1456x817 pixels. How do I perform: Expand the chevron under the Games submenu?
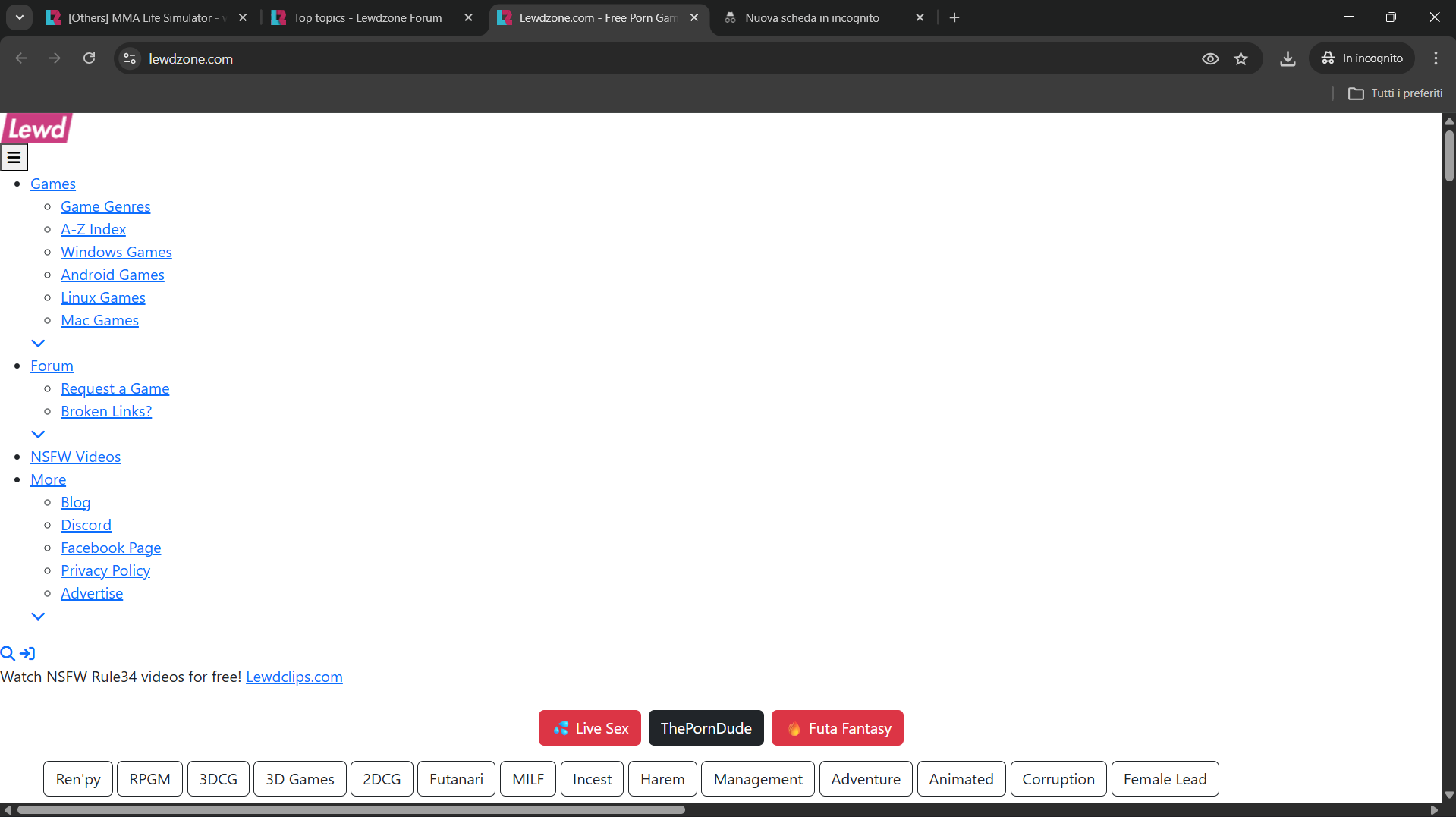[38, 344]
